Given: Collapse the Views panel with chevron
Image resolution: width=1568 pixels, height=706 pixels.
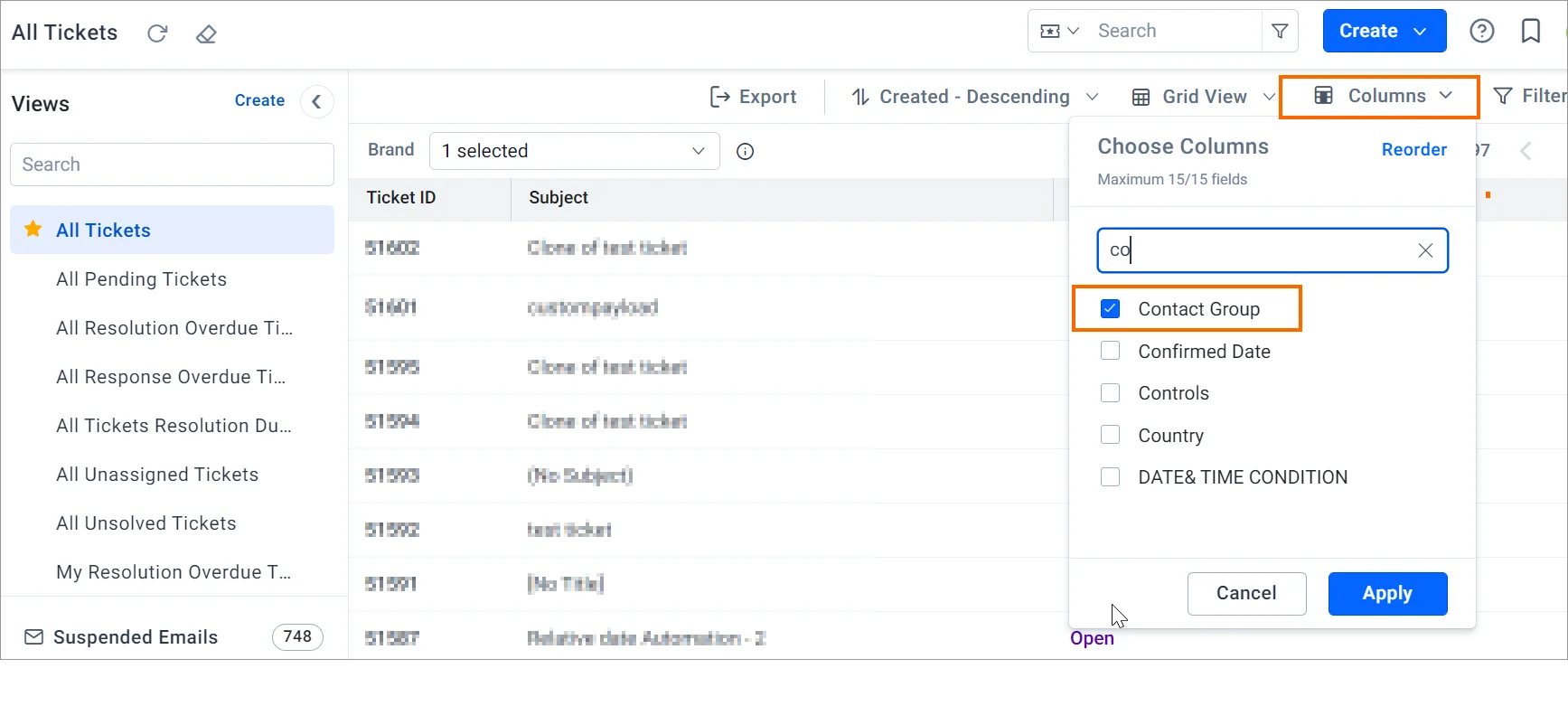Looking at the screenshot, I should (x=316, y=101).
